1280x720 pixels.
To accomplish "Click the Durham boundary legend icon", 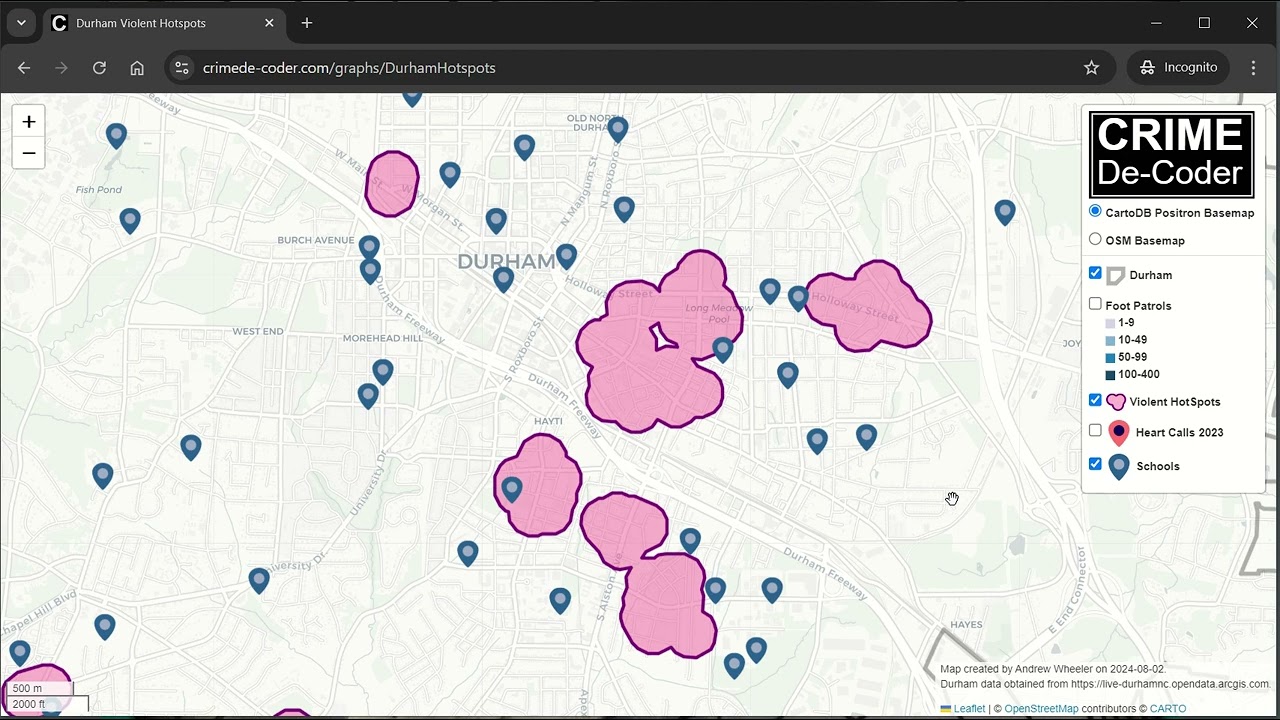I will 1115,275.
